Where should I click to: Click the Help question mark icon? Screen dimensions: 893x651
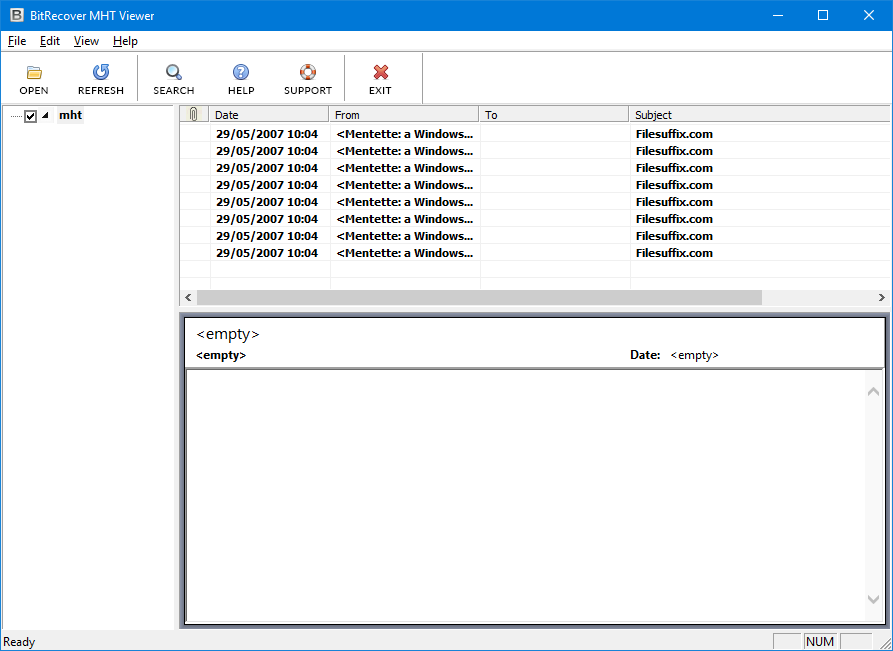tap(241, 72)
